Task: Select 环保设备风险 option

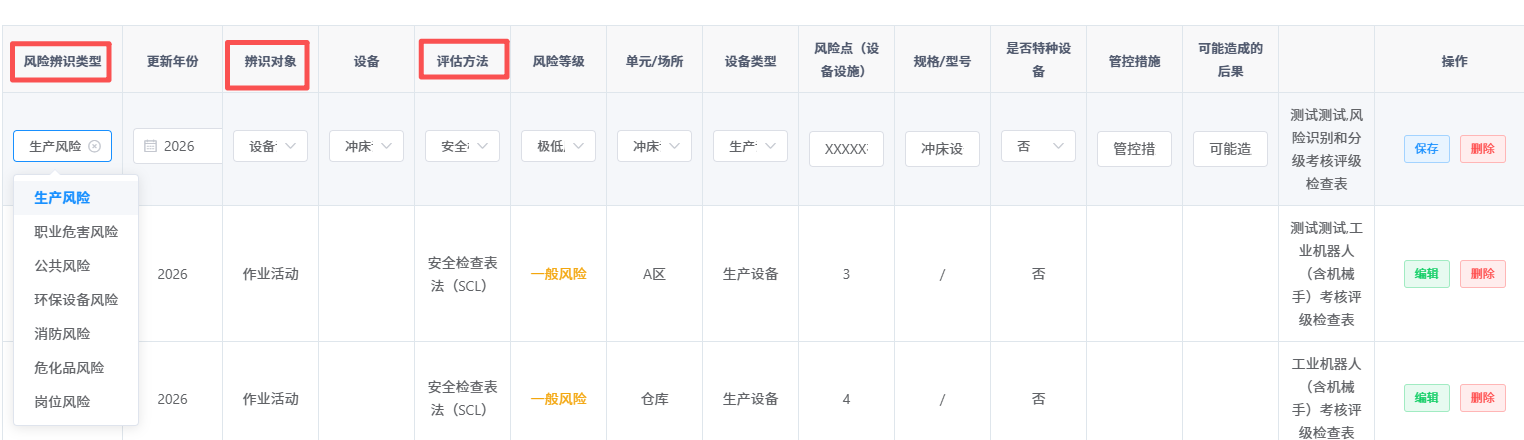Action: pos(76,300)
